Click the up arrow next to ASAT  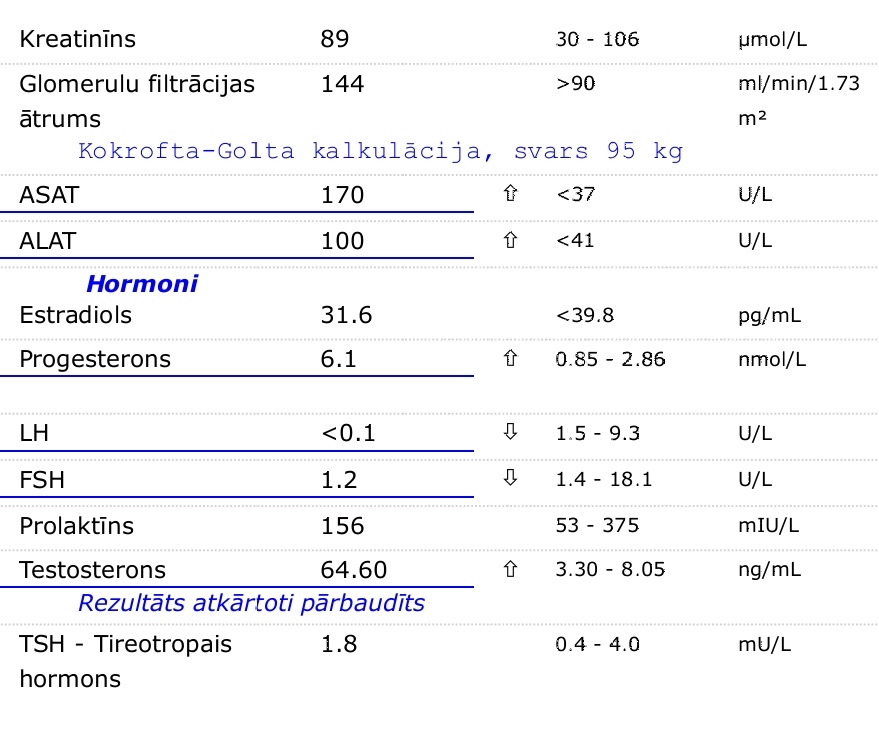point(510,193)
